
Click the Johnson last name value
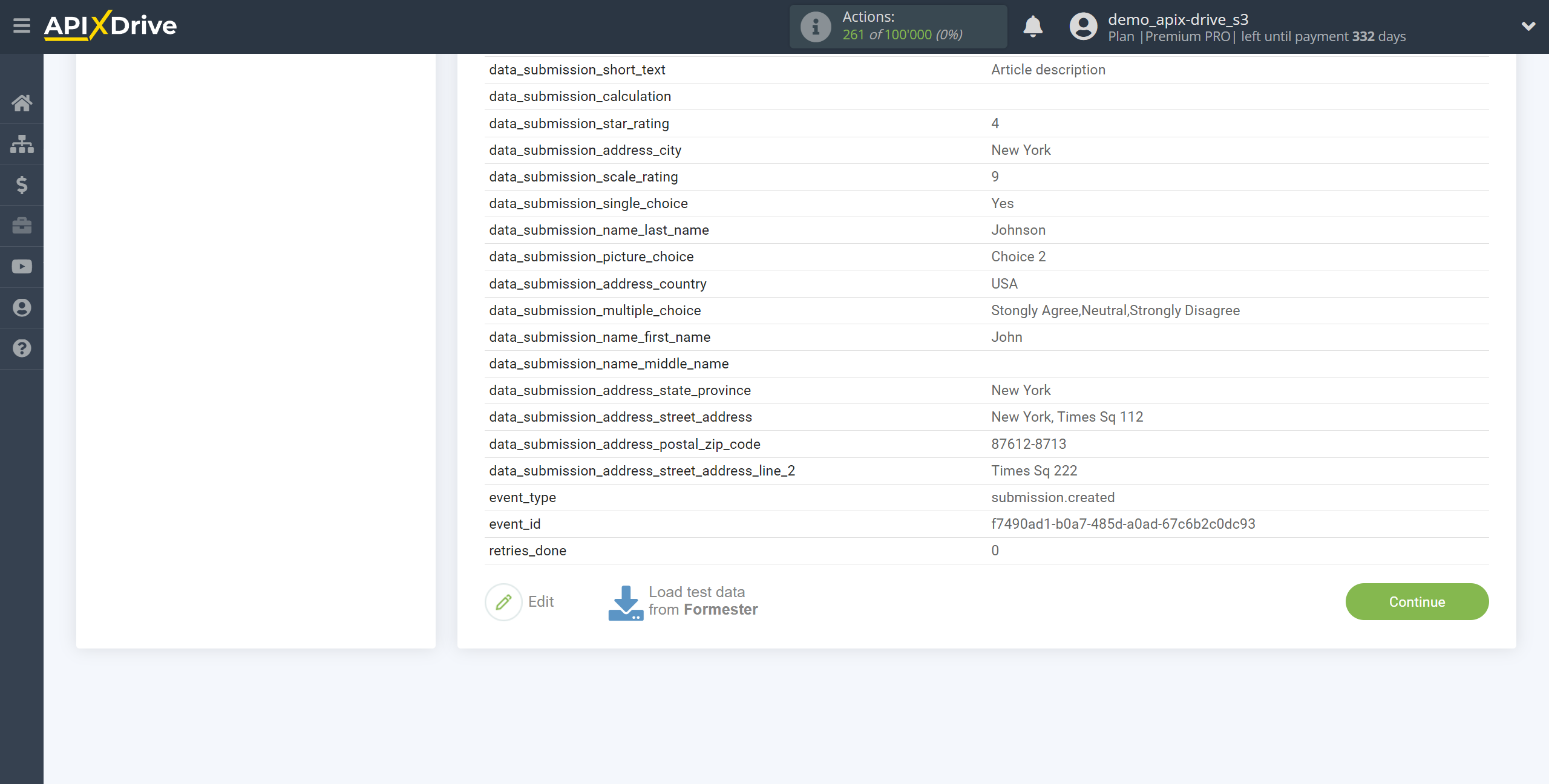1018,230
